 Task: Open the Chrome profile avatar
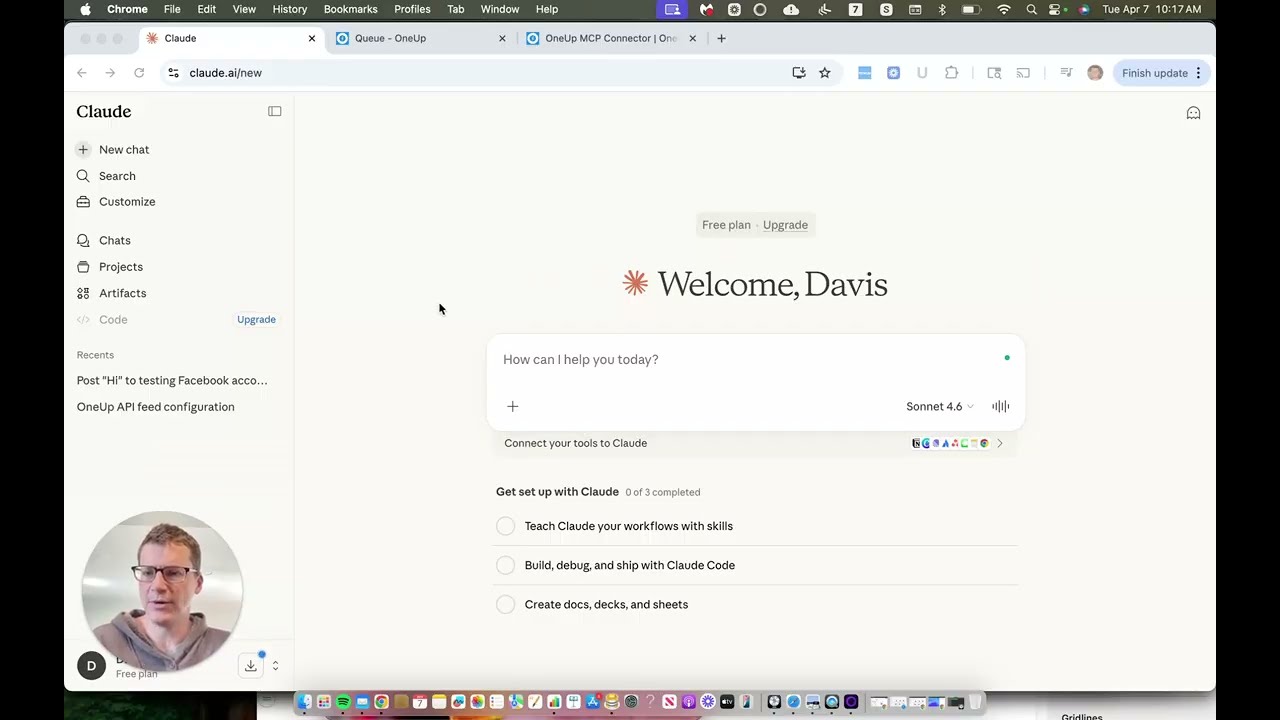[x=1095, y=73]
